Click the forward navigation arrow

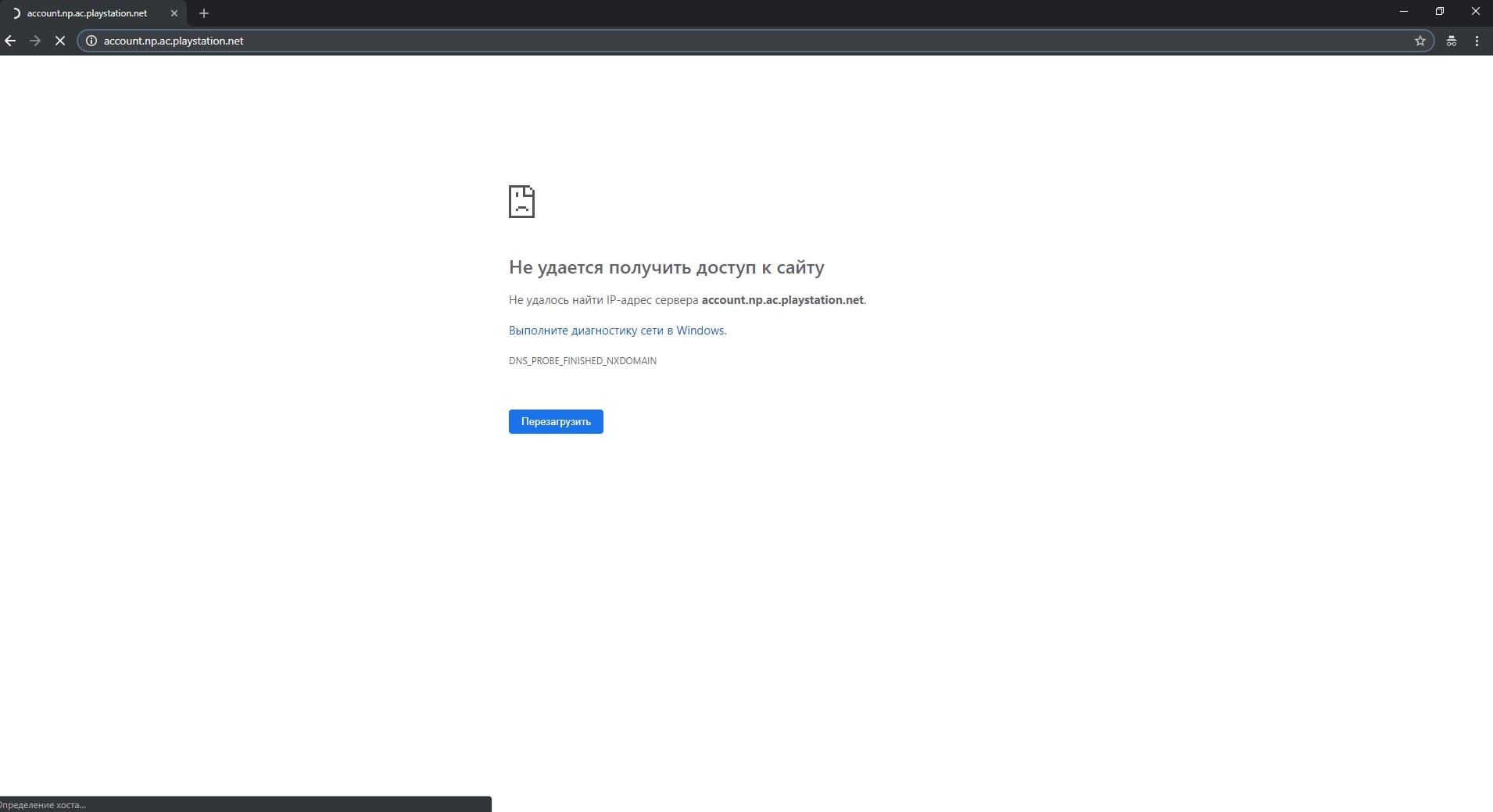click(x=35, y=41)
